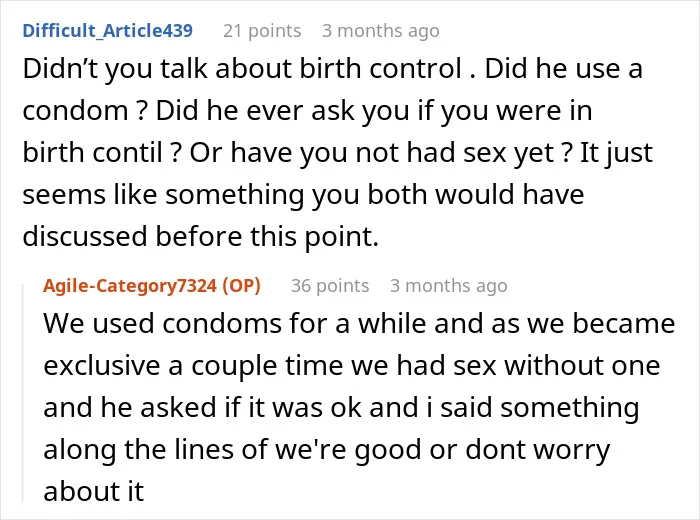The height and width of the screenshot is (520, 700).
Task: Click the phrase 'It just' in first comment
Action: click(616, 154)
